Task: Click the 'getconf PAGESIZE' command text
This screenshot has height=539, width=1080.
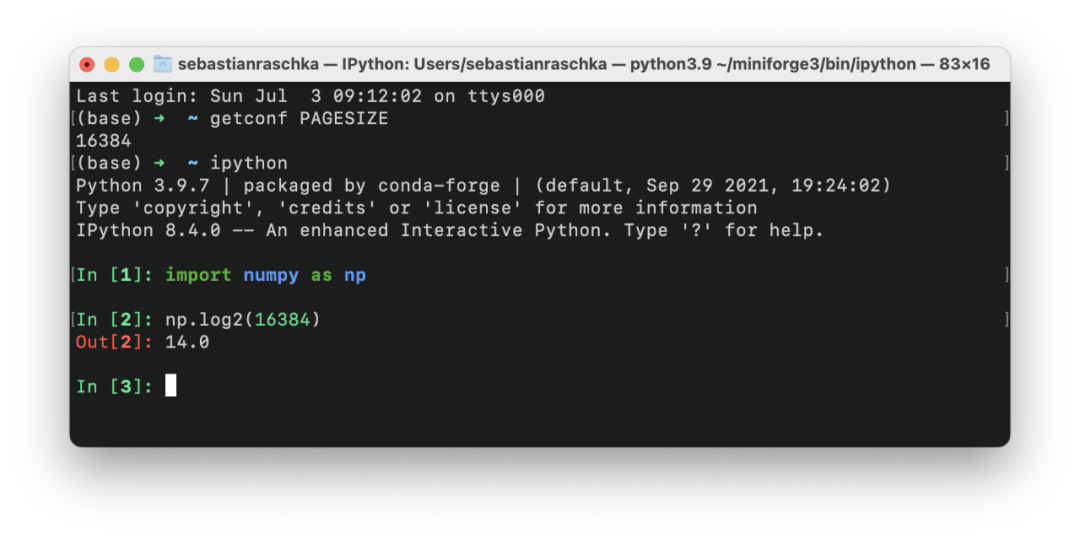Action: point(299,118)
